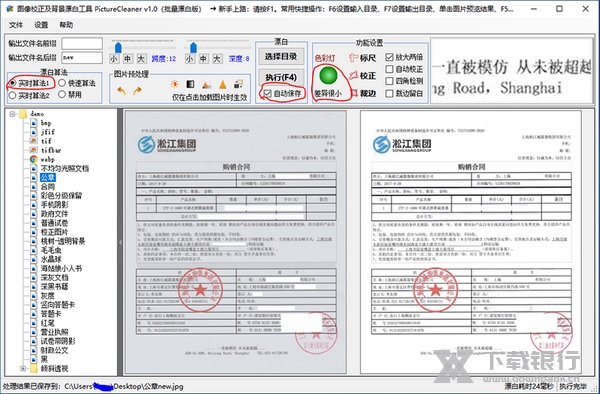
Task: Select 政府文件 in the file tree
Action: (x=54, y=214)
